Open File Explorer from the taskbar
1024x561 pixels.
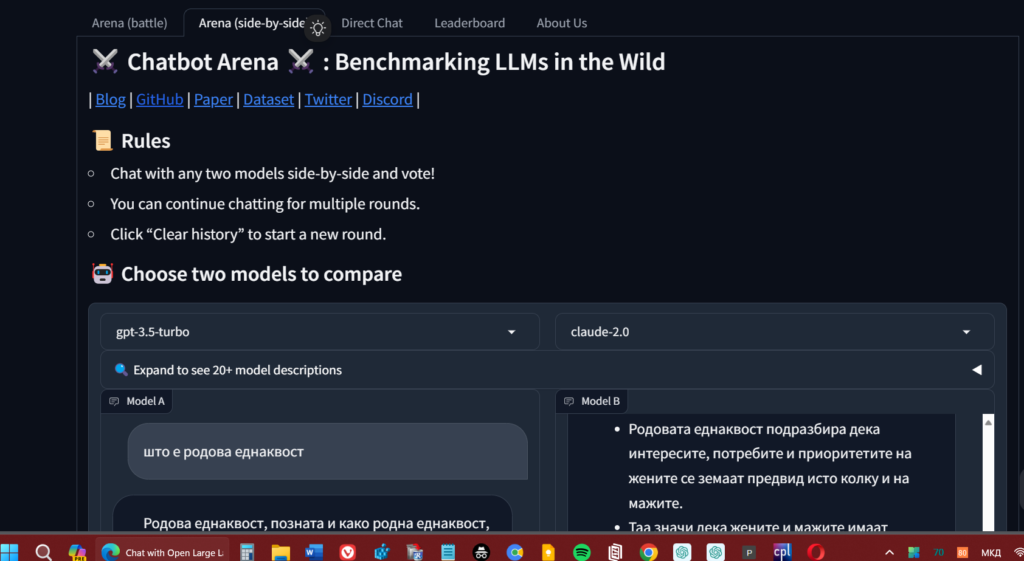pyautogui.click(x=281, y=553)
